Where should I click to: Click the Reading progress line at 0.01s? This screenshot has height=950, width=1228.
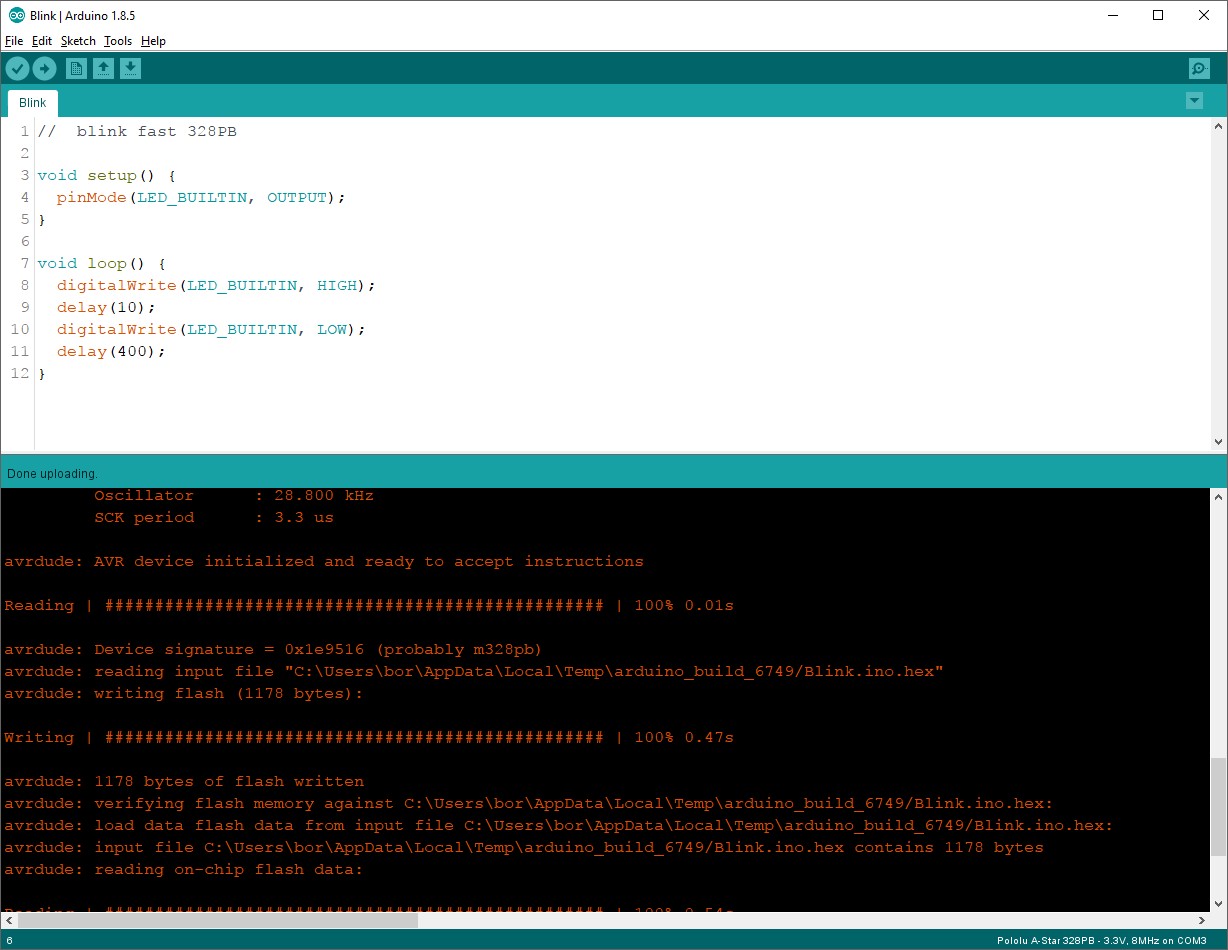[369, 605]
